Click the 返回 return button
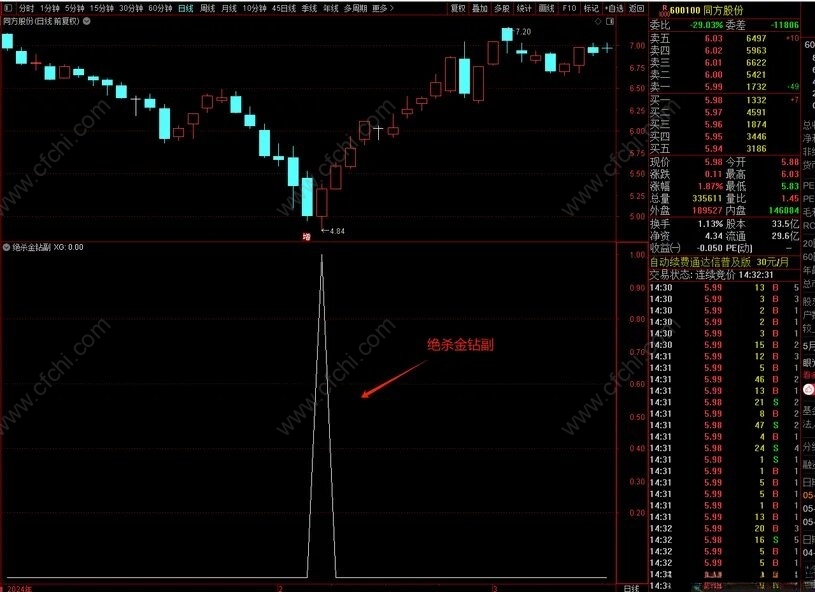Viewport: 815px width, 592px height. [x=636, y=8]
